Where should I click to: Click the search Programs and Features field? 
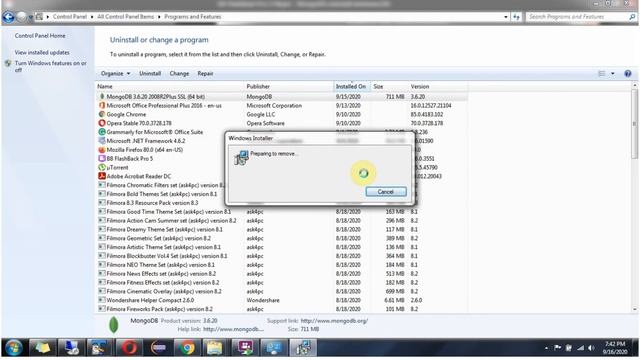point(578,17)
